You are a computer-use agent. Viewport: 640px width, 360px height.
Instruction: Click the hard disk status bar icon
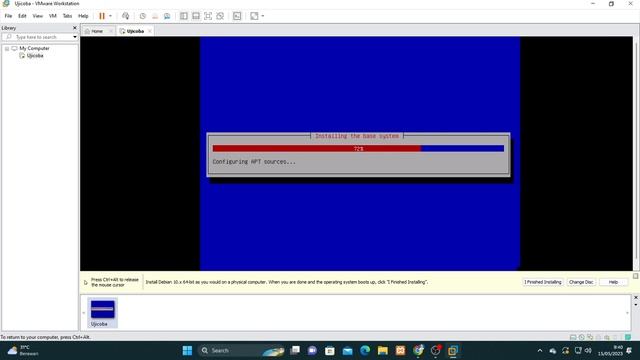point(573,337)
